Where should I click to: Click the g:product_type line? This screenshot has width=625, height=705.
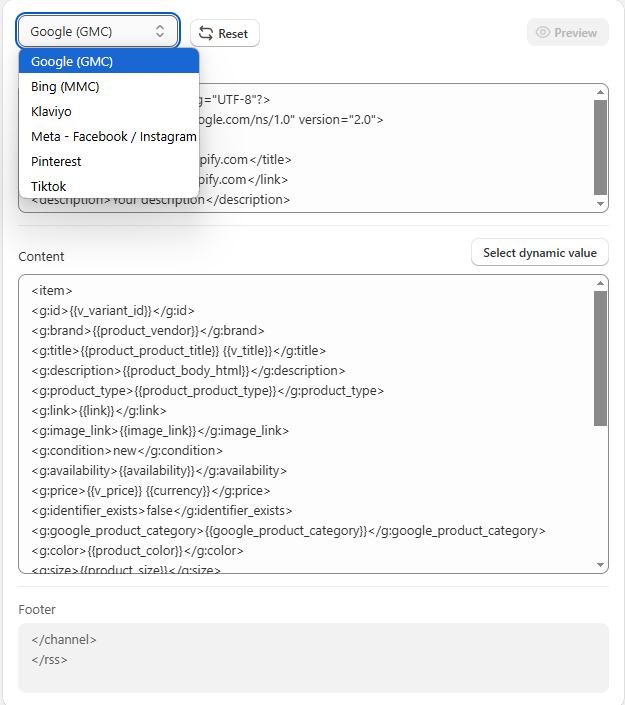click(x=208, y=391)
